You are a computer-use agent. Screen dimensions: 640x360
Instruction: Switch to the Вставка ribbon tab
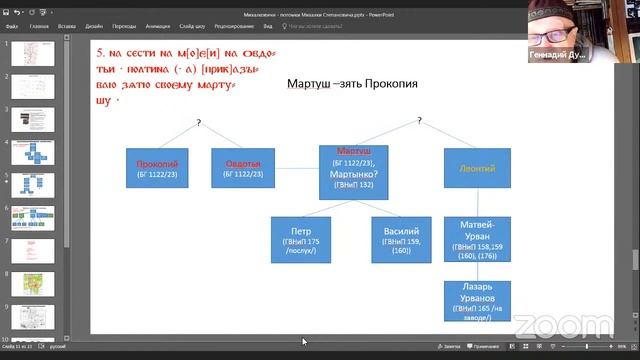coord(67,26)
